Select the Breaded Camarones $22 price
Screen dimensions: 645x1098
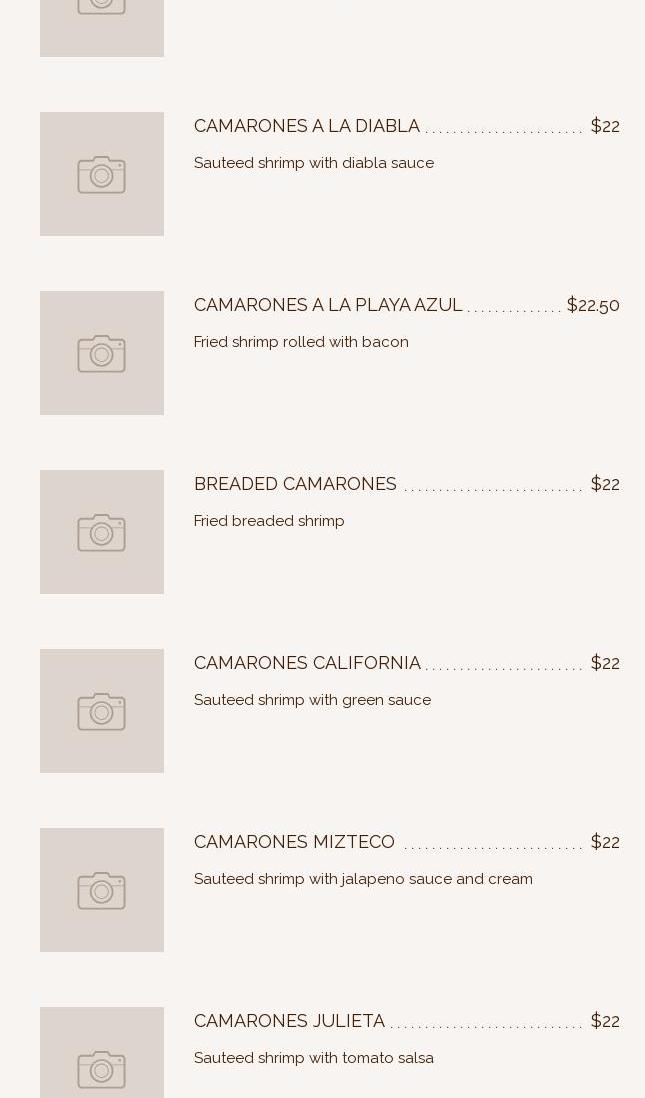click(605, 484)
